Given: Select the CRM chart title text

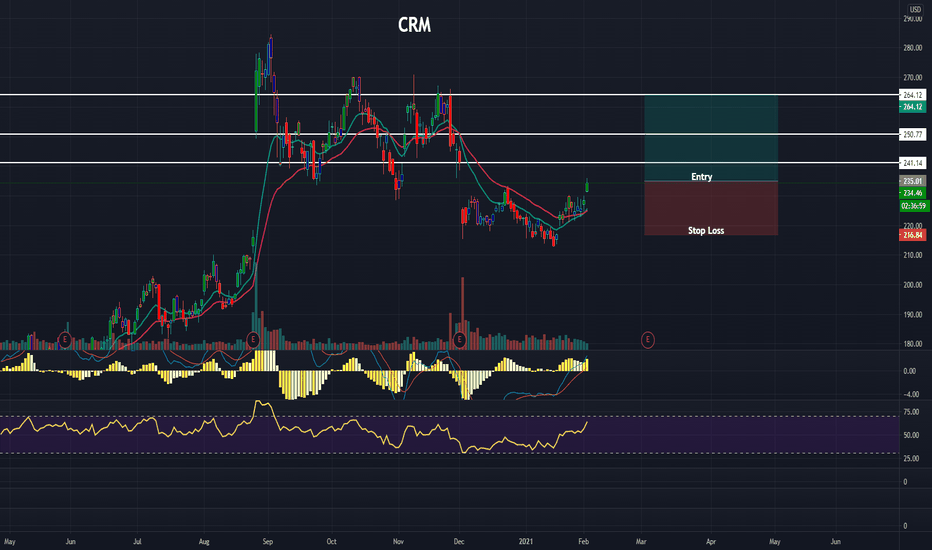Looking at the screenshot, I should point(414,25).
